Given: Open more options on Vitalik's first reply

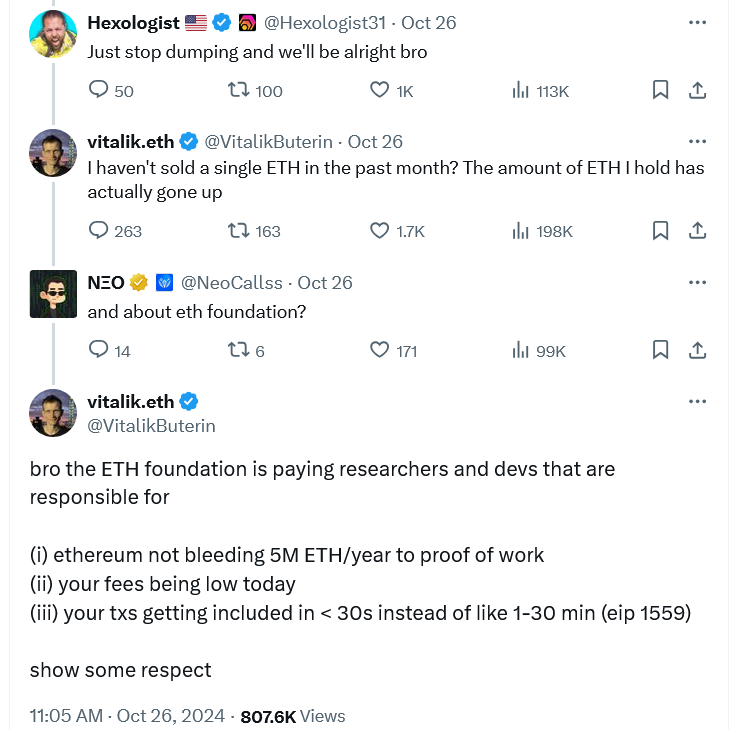Looking at the screenshot, I should (698, 142).
